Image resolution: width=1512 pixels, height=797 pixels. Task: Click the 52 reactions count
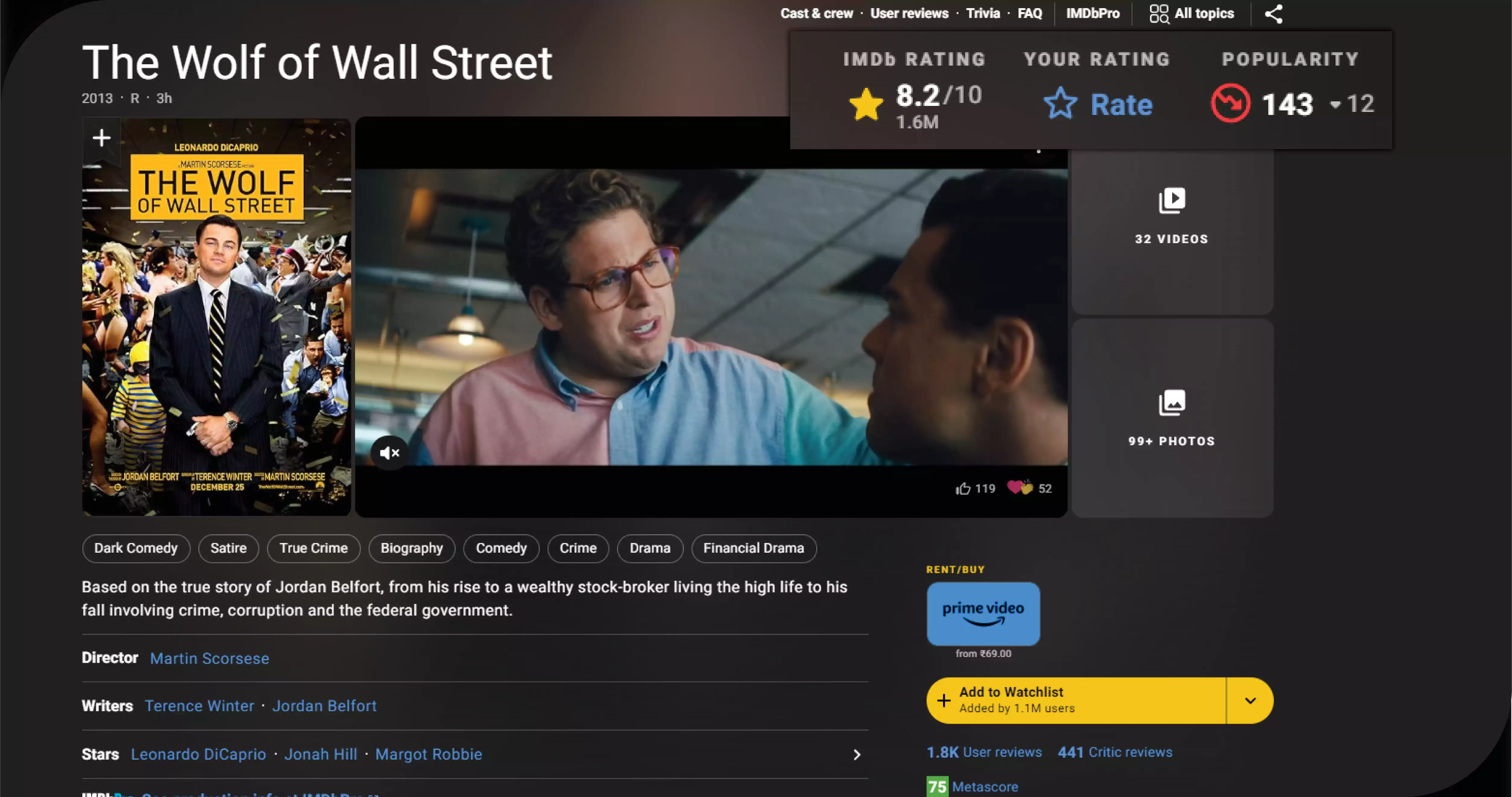1045,488
